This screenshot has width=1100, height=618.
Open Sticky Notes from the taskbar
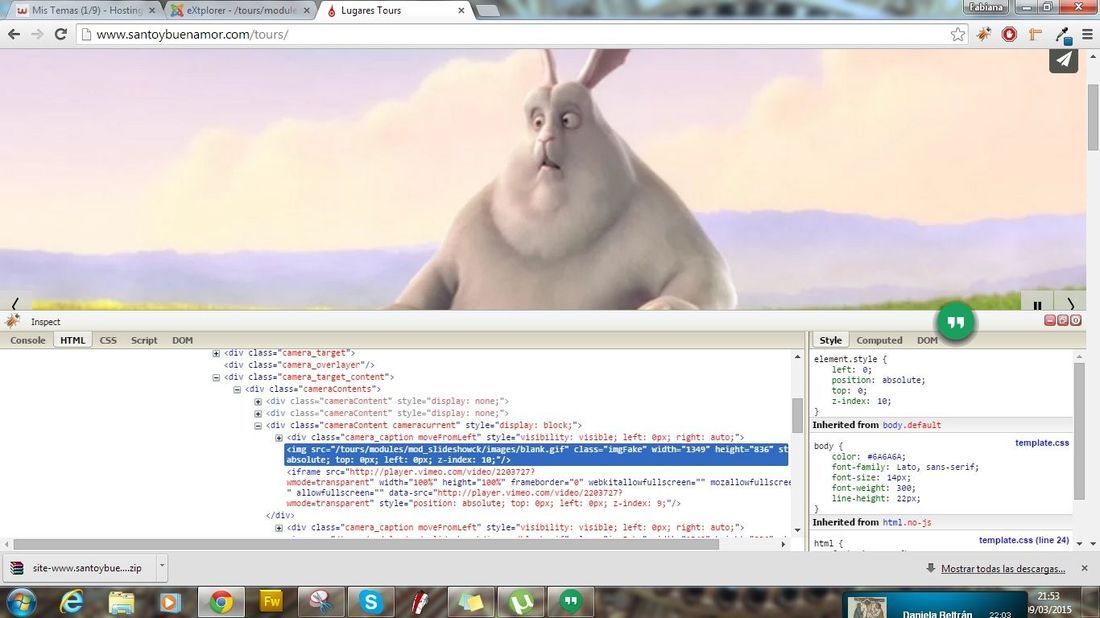(x=471, y=602)
